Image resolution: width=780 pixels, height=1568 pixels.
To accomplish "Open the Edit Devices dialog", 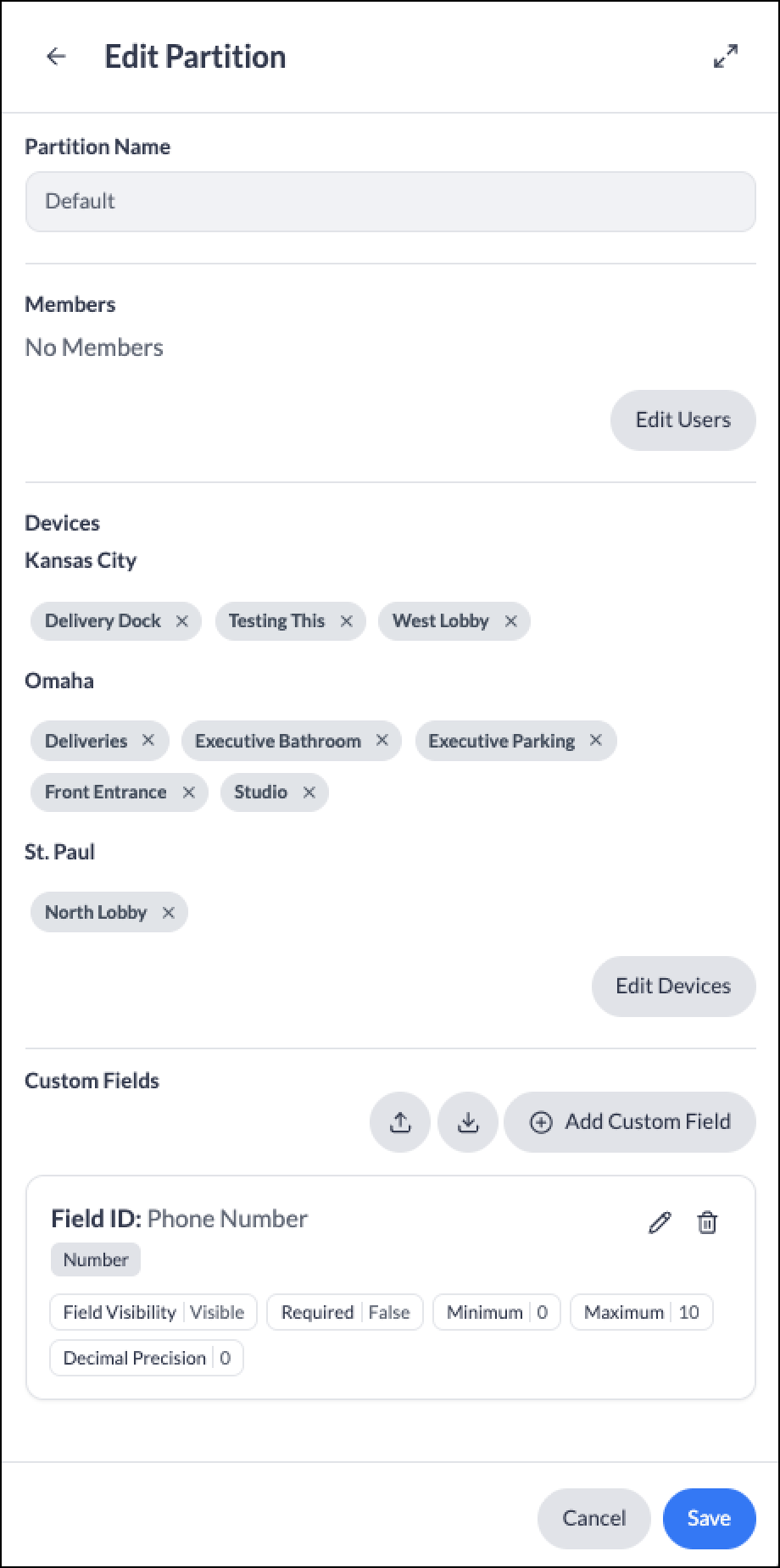I will [x=673, y=987].
